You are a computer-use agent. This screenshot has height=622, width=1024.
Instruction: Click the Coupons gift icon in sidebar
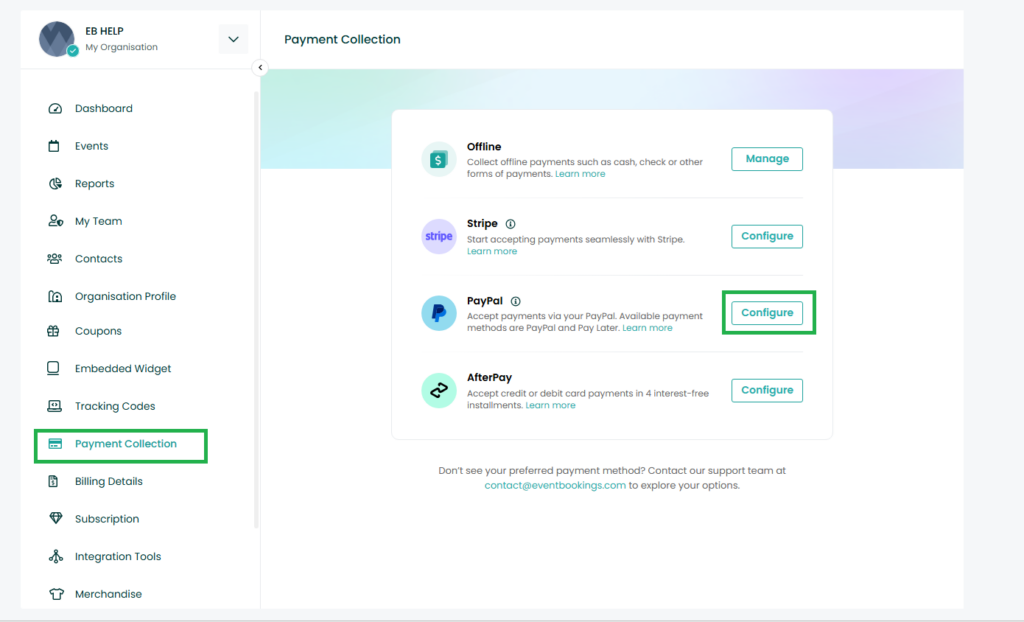pyautogui.click(x=55, y=331)
